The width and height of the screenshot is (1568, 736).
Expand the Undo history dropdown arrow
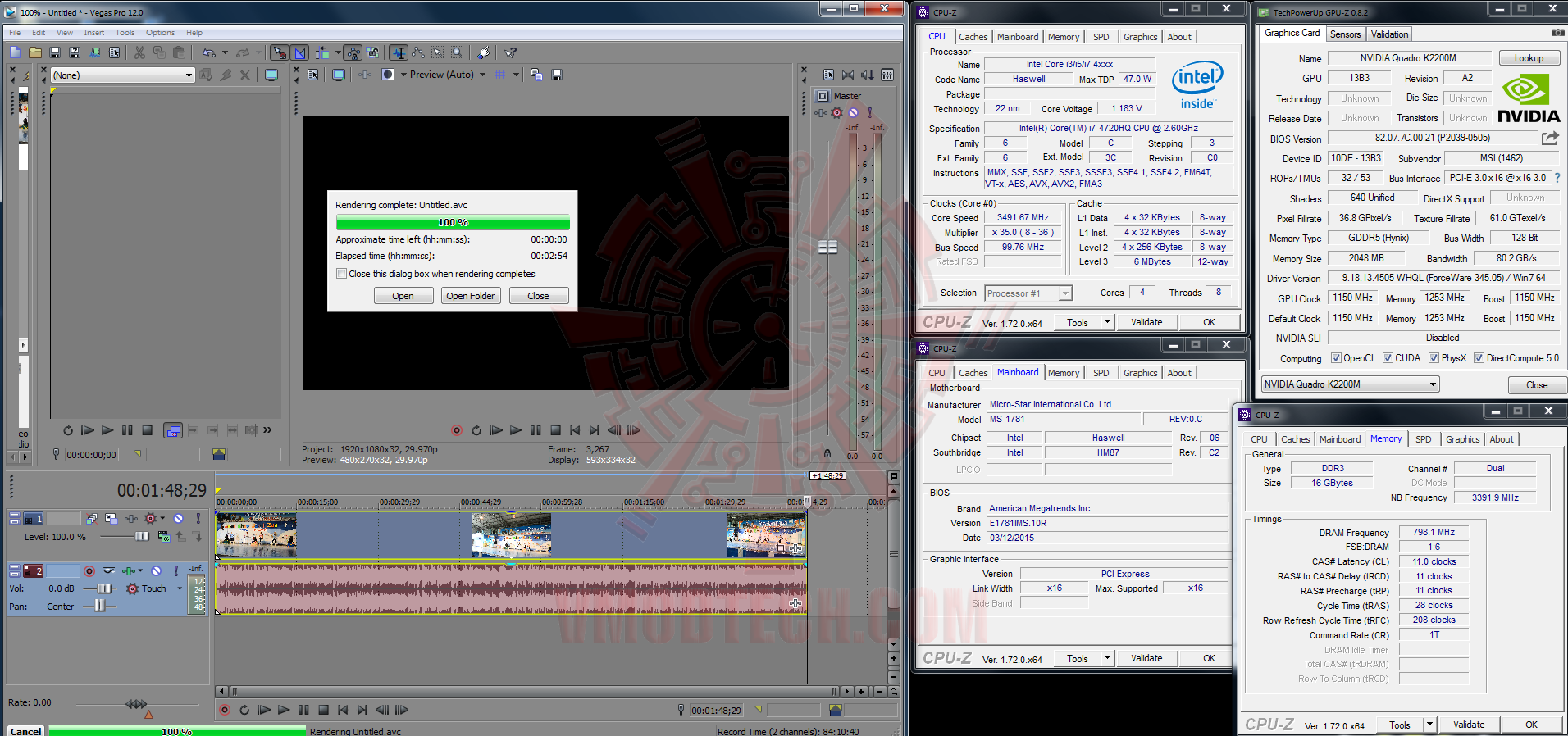click(225, 52)
